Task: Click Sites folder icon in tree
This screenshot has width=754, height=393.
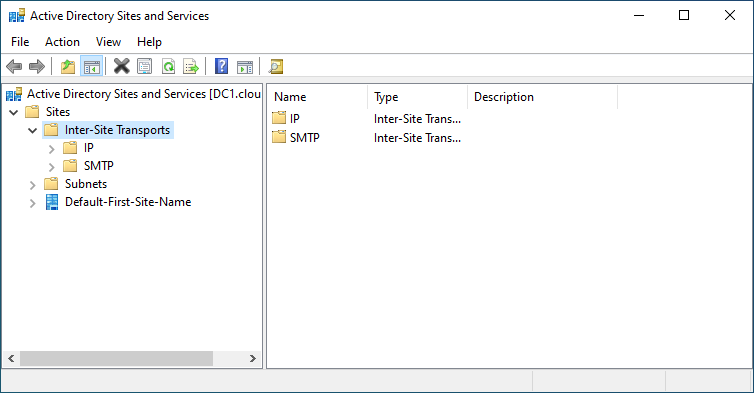Action: pos(32,112)
